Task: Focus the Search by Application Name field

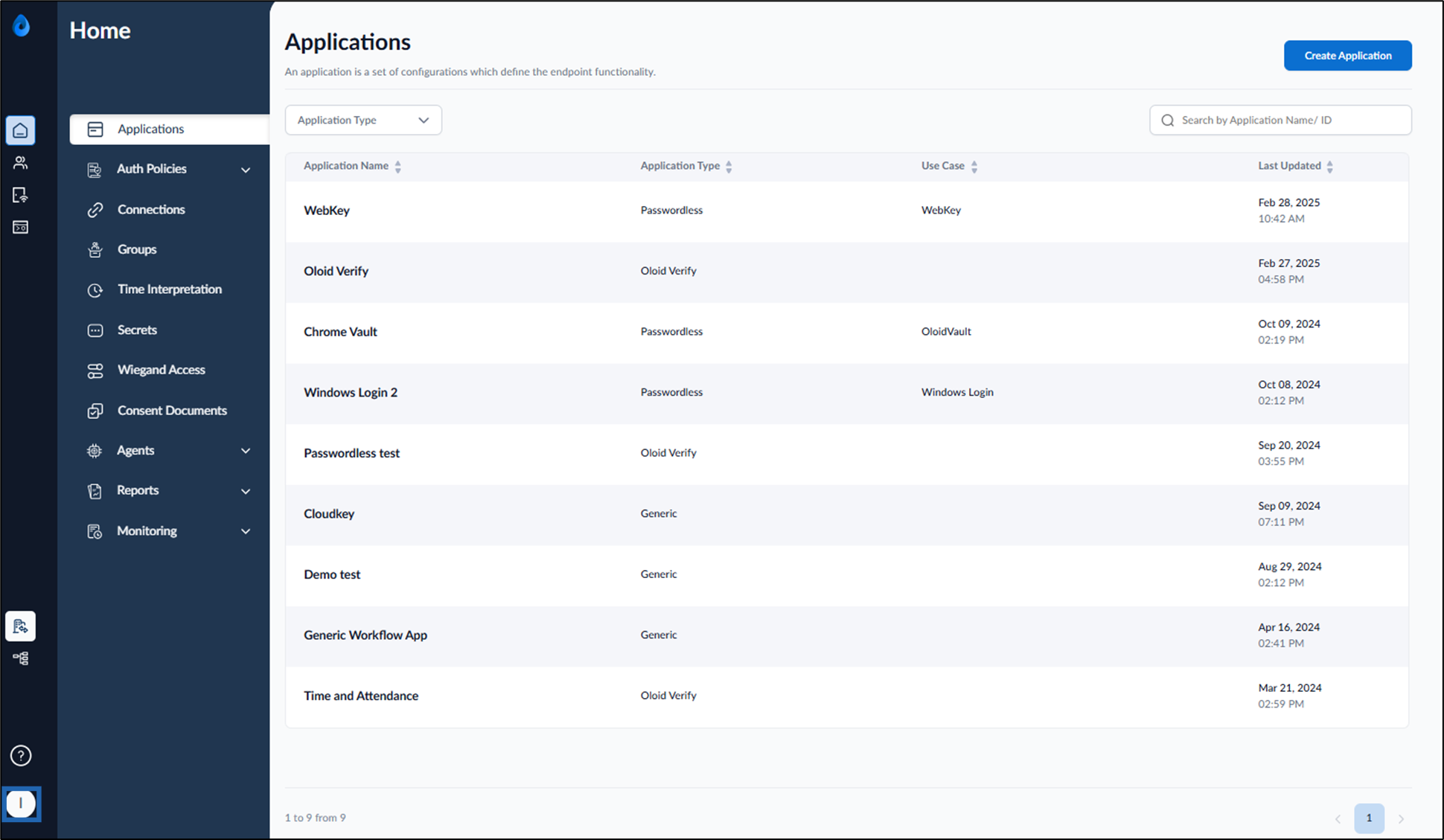Action: pos(1280,120)
